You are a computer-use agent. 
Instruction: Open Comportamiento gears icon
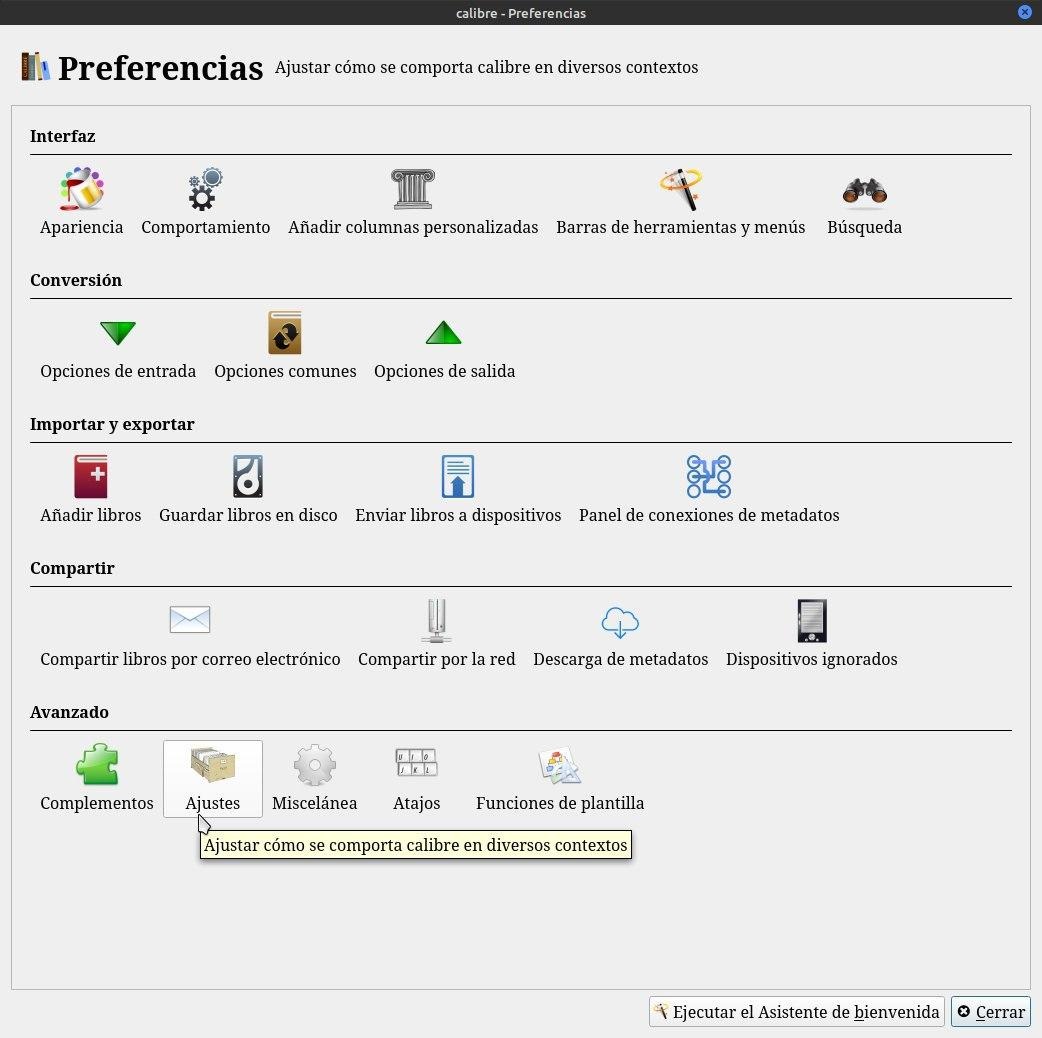click(205, 189)
